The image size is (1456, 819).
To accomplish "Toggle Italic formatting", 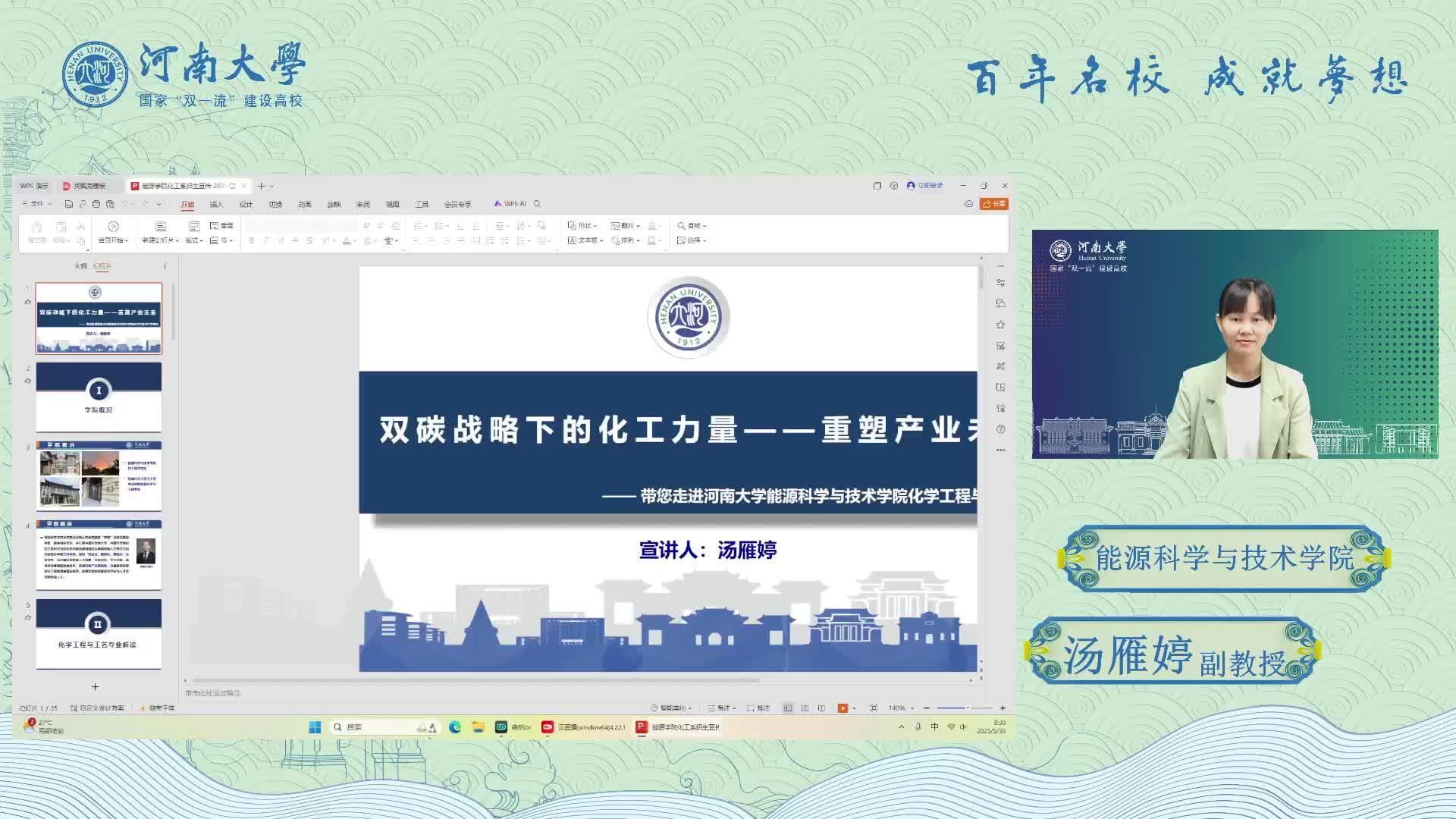I will [265, 240].
